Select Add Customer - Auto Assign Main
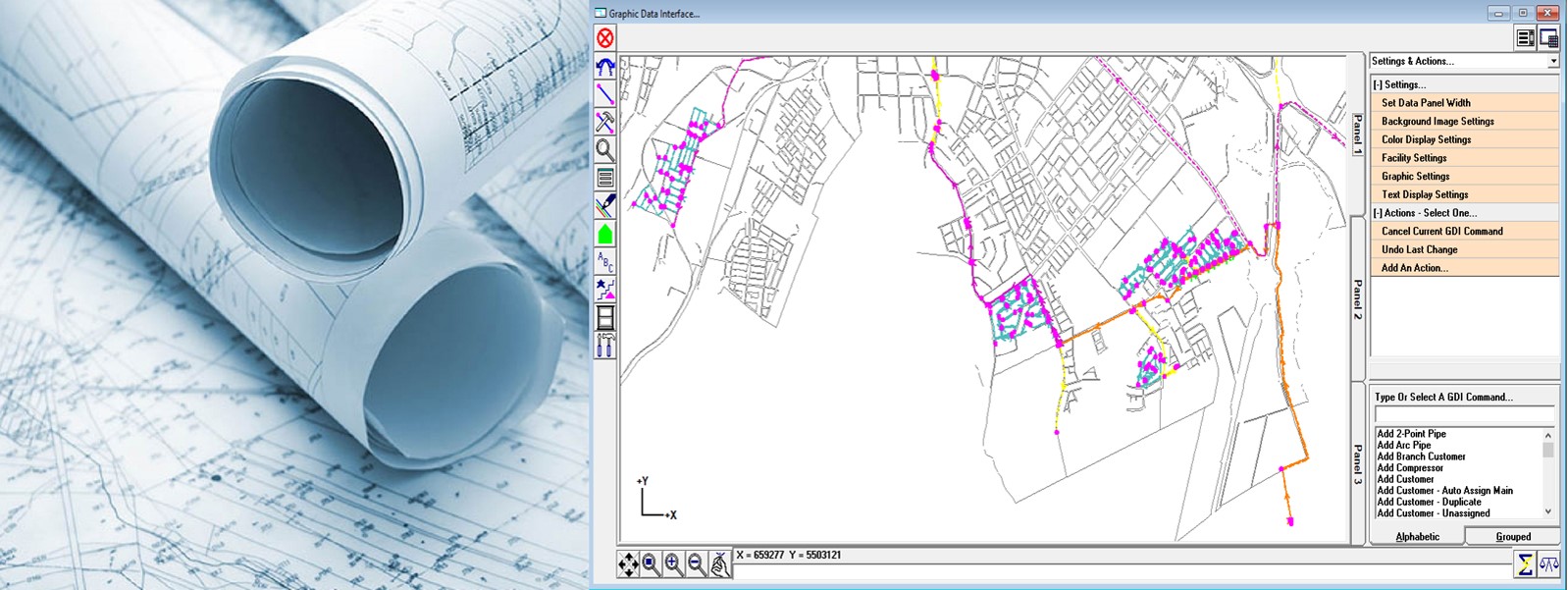1568x590 pixels. (x=1444, y=491)
